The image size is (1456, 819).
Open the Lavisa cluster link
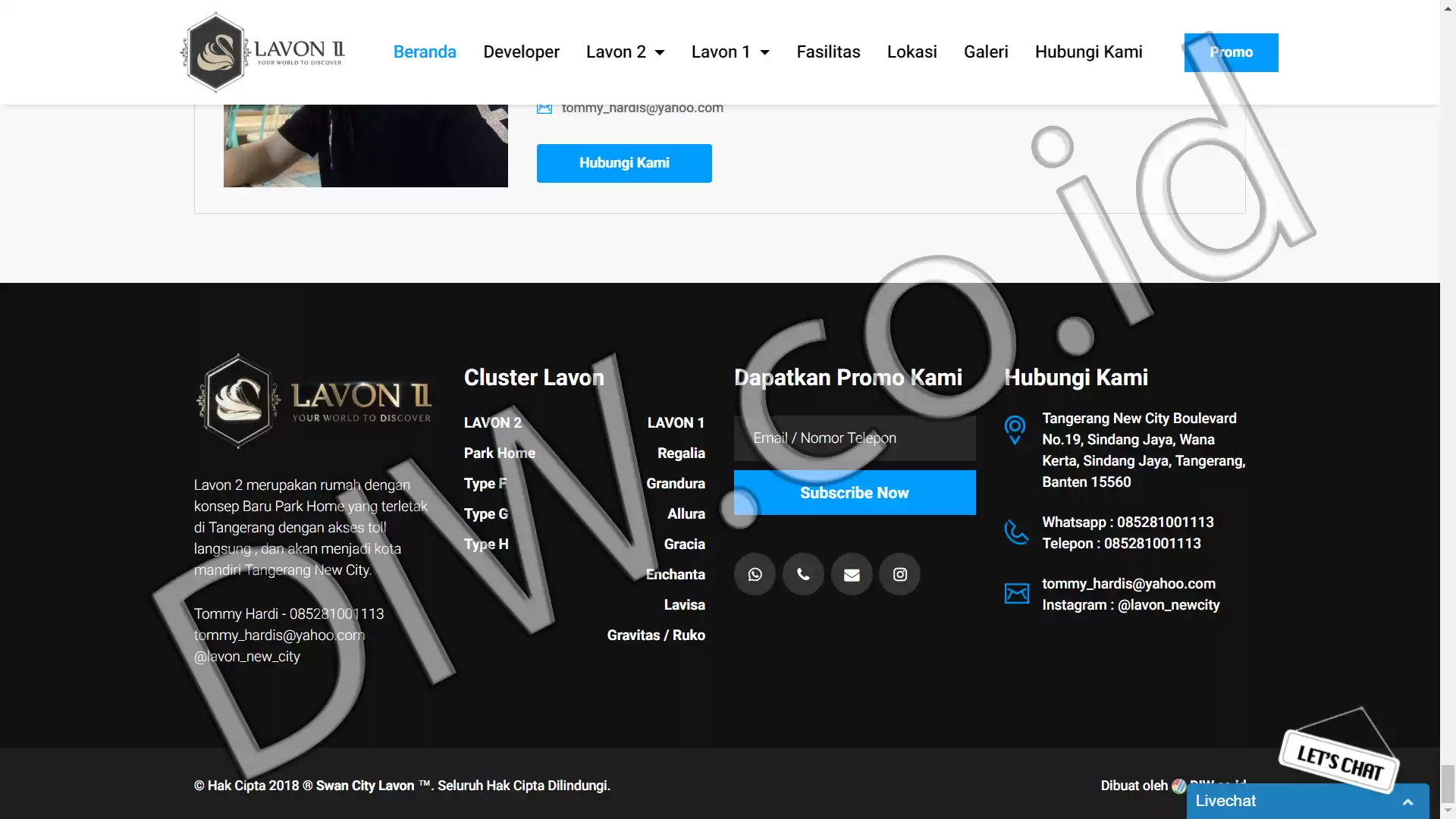pyautogui.click(x=685, y=604)
